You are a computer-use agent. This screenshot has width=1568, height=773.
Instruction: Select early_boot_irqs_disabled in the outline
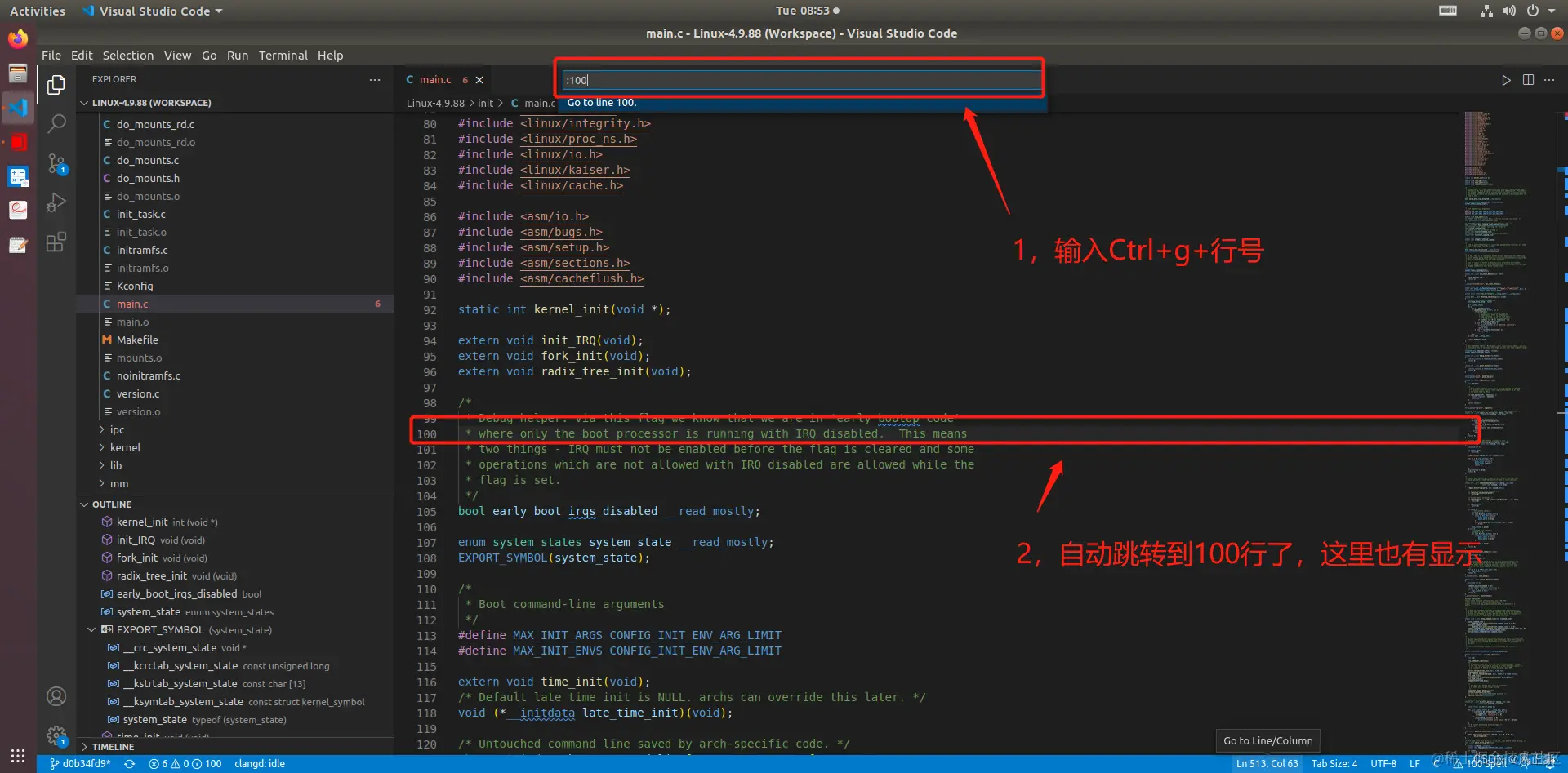tap(176, 594)
